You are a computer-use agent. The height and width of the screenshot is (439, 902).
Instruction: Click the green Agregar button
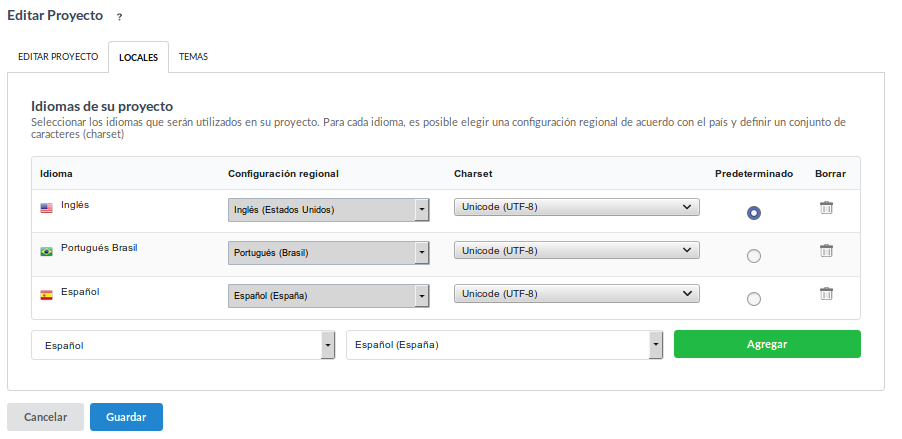[x=767, y=344]
